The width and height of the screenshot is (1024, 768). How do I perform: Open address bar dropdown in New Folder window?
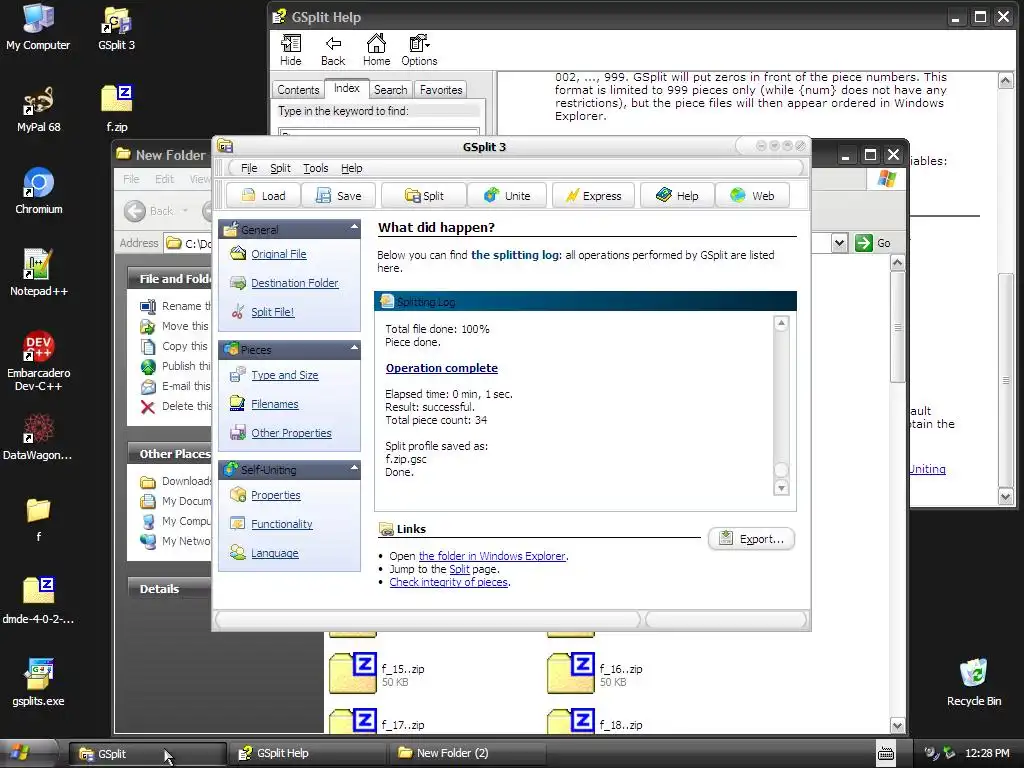coord(839,244)
